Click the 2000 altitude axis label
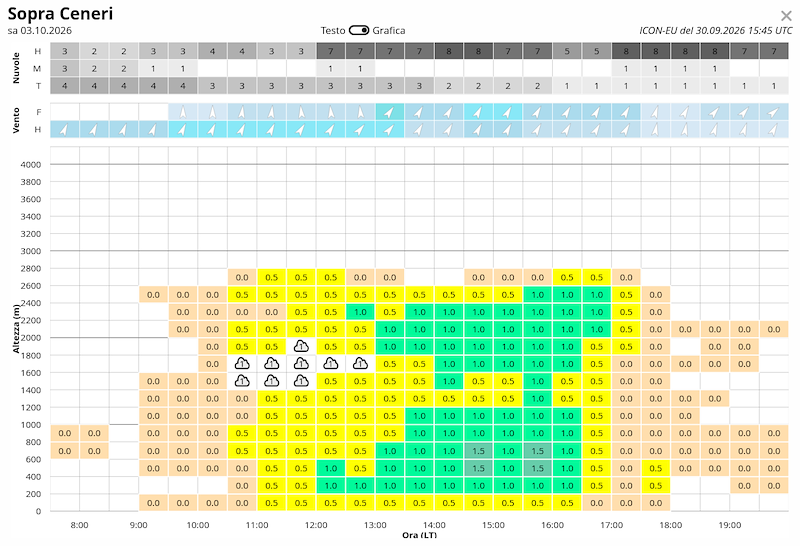Screen dimensions: 800x546 pos(31,337)
